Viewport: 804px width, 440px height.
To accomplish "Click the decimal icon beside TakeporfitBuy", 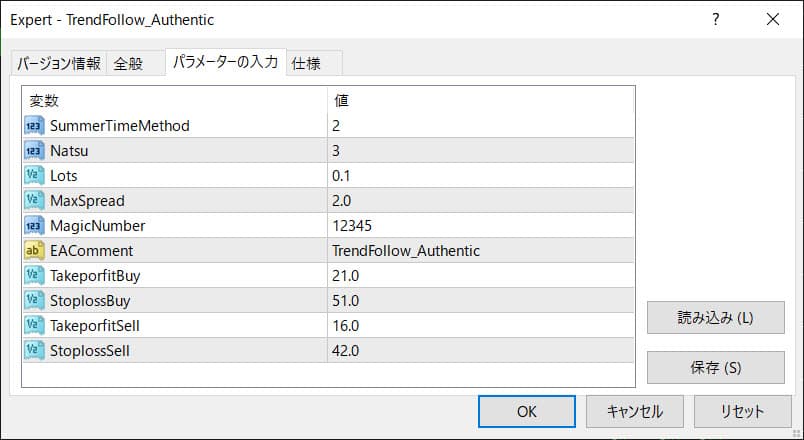I will [x=34, y=275].
